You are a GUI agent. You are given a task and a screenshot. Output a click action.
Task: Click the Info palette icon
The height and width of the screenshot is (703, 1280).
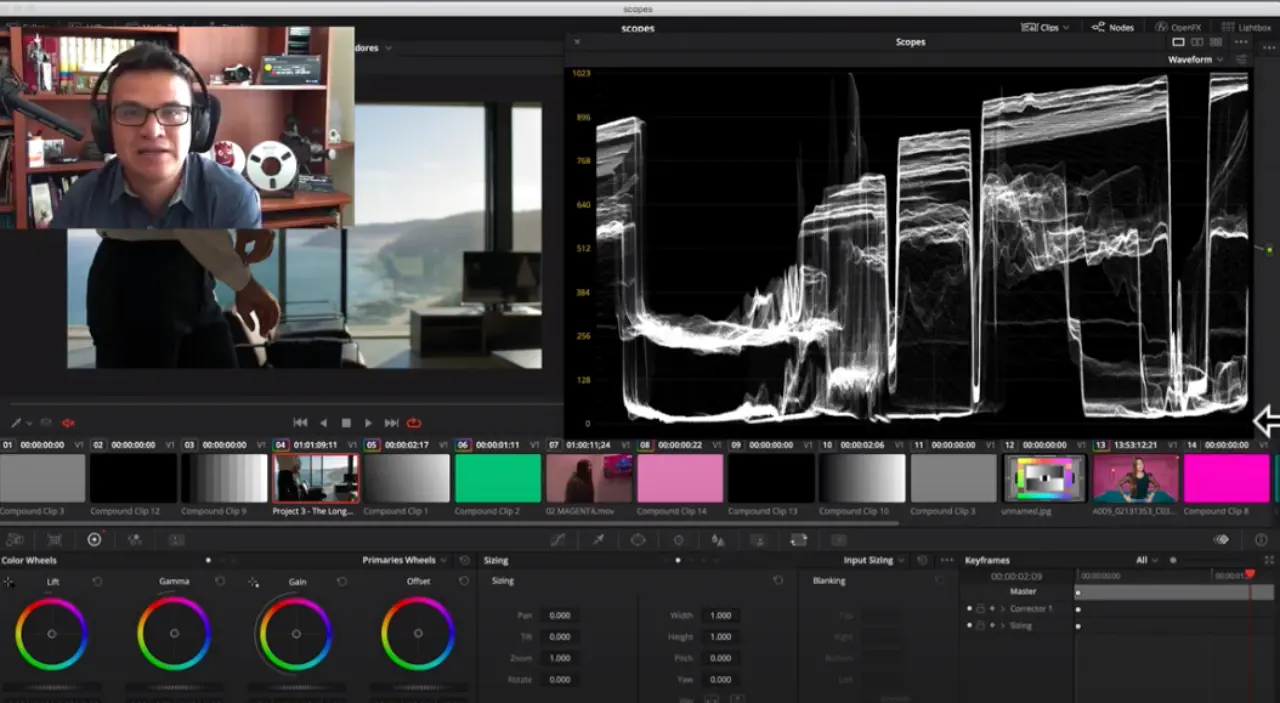pos(1260,540)
